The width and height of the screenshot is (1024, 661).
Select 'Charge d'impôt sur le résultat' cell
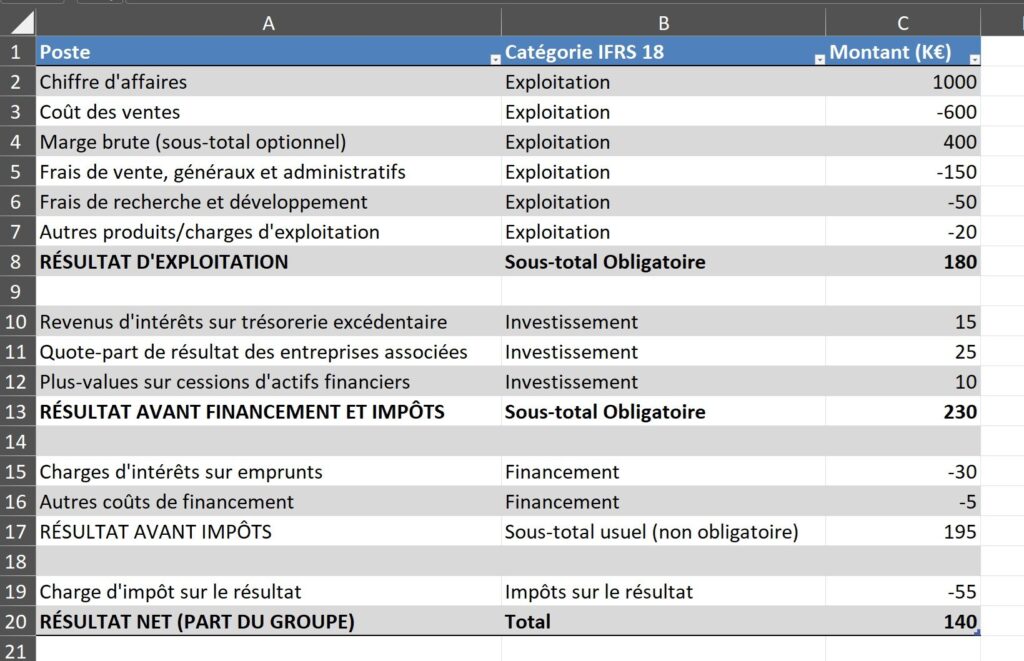[268, 591]
